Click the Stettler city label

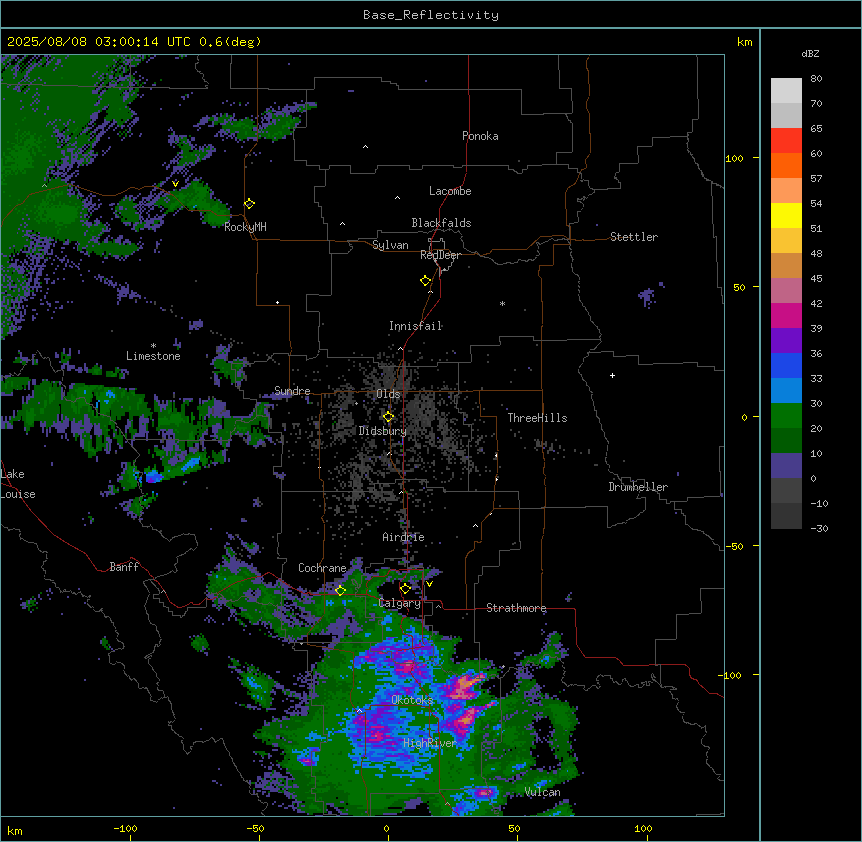634,237
